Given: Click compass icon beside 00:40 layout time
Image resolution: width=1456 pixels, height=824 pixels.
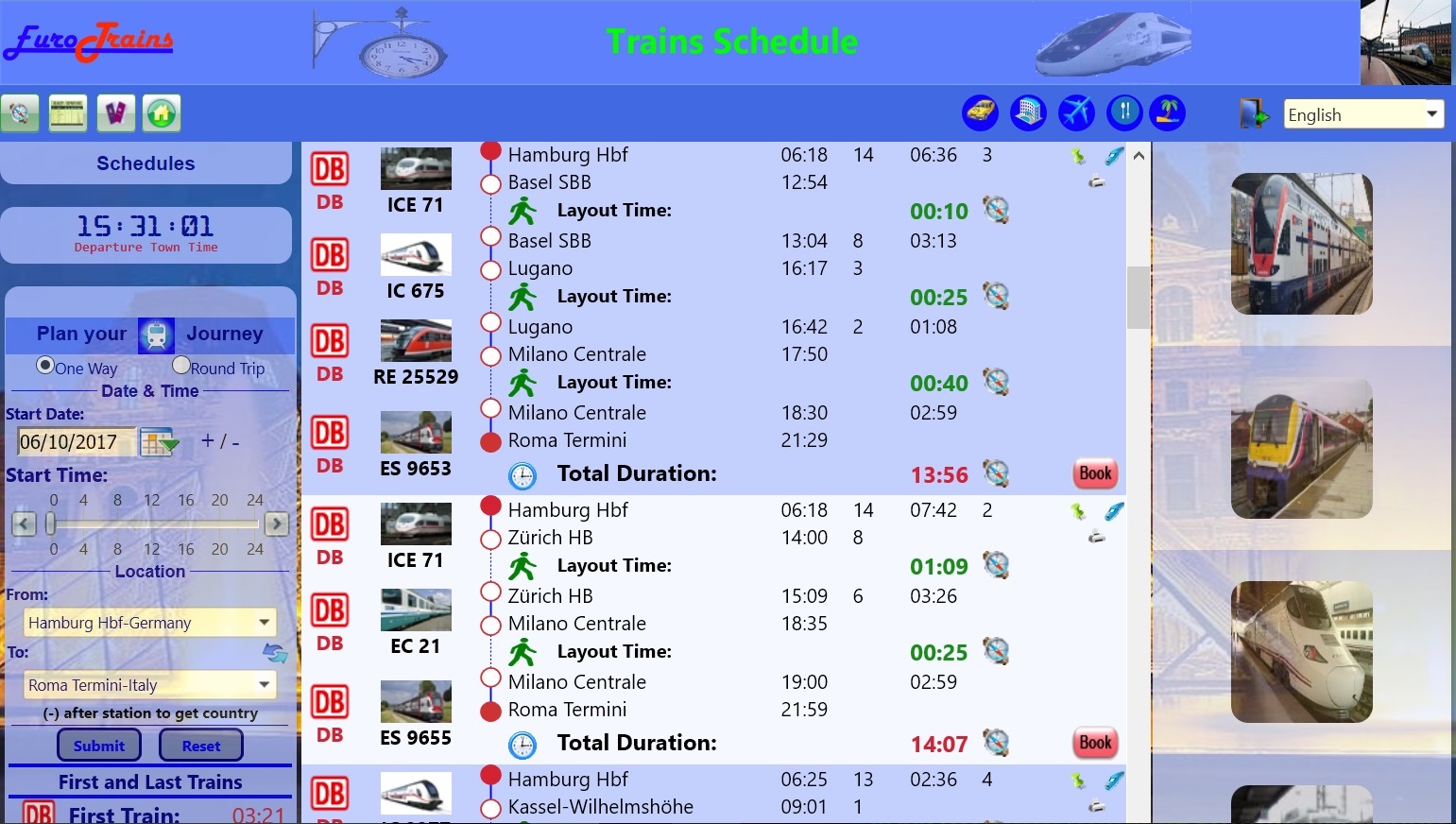Looking at the screenshot, I should pos(996,381).
